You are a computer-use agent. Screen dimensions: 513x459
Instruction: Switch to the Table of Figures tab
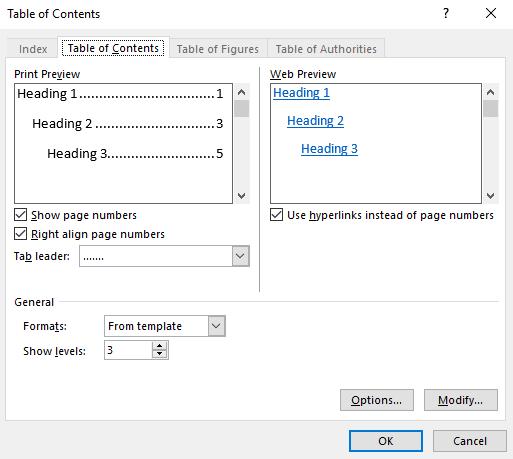(218, 49)
